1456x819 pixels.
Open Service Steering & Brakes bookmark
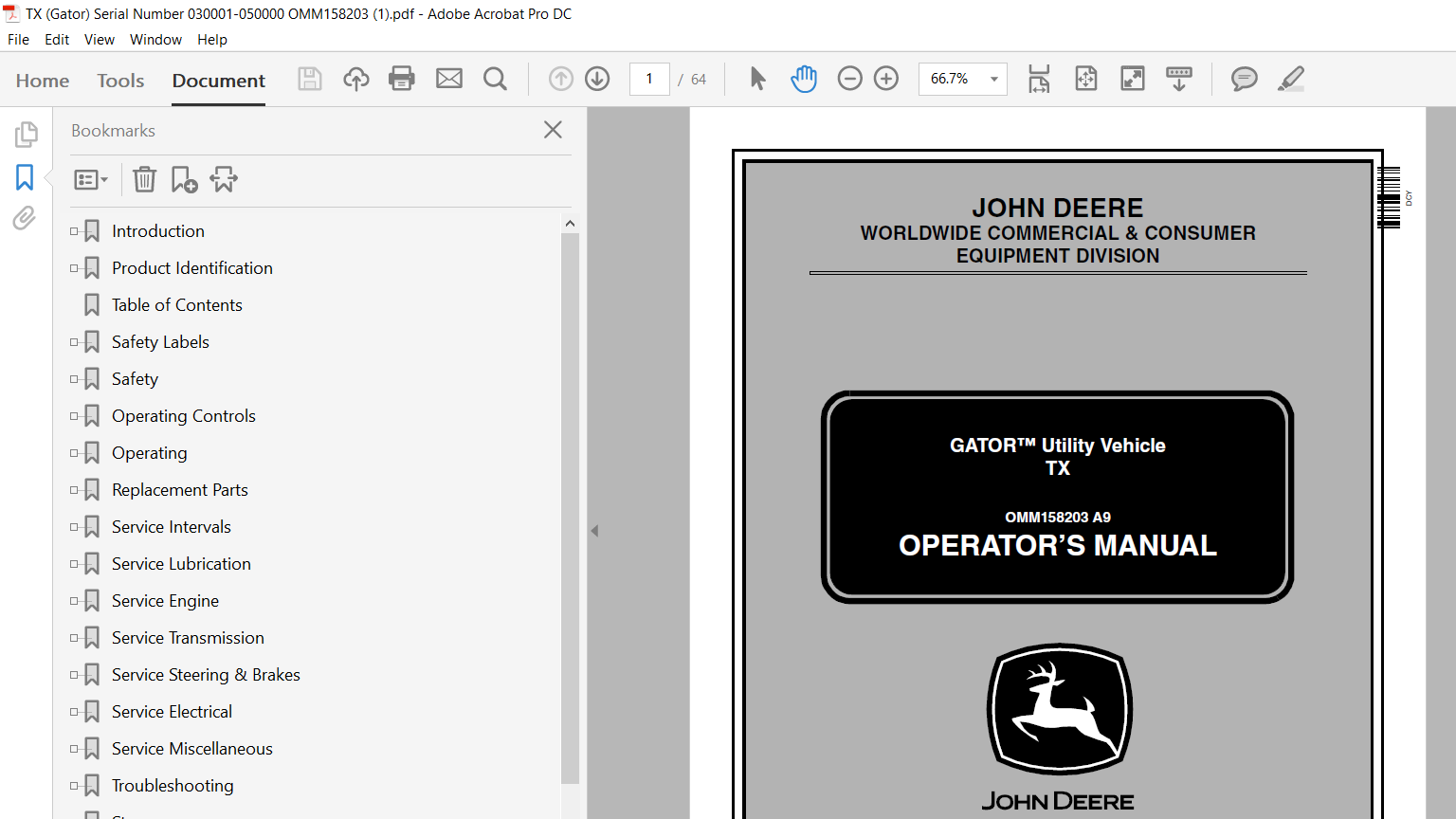[x=206, y=675]
